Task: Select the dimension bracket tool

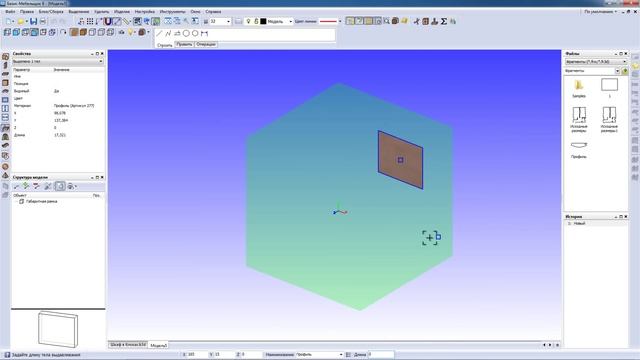Action: coord(204,33)
